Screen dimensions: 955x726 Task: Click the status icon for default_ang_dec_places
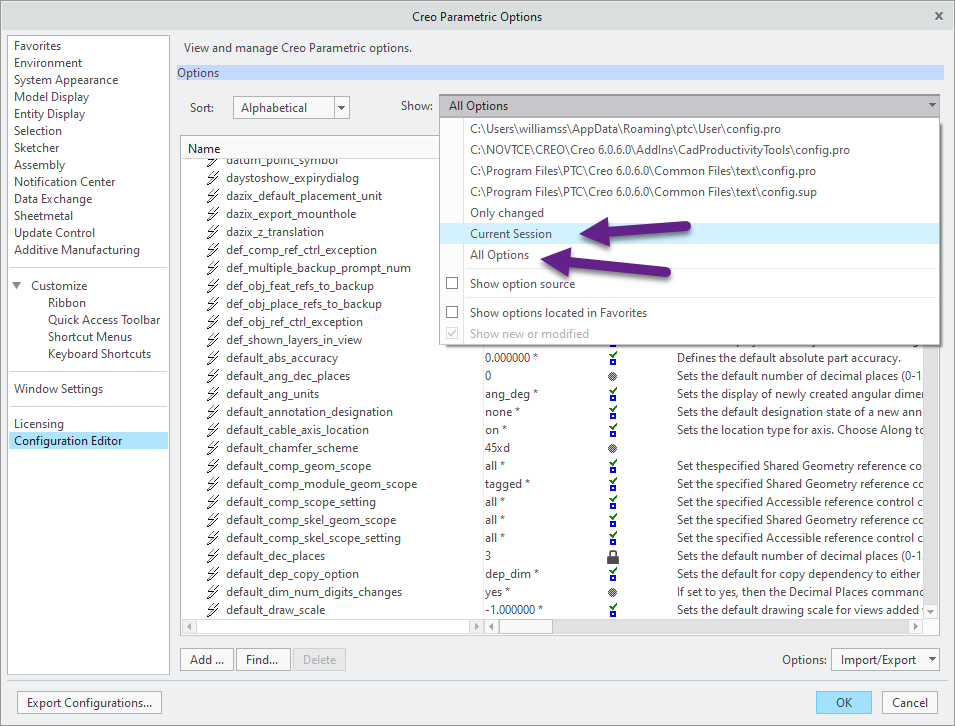pos(613,376)
